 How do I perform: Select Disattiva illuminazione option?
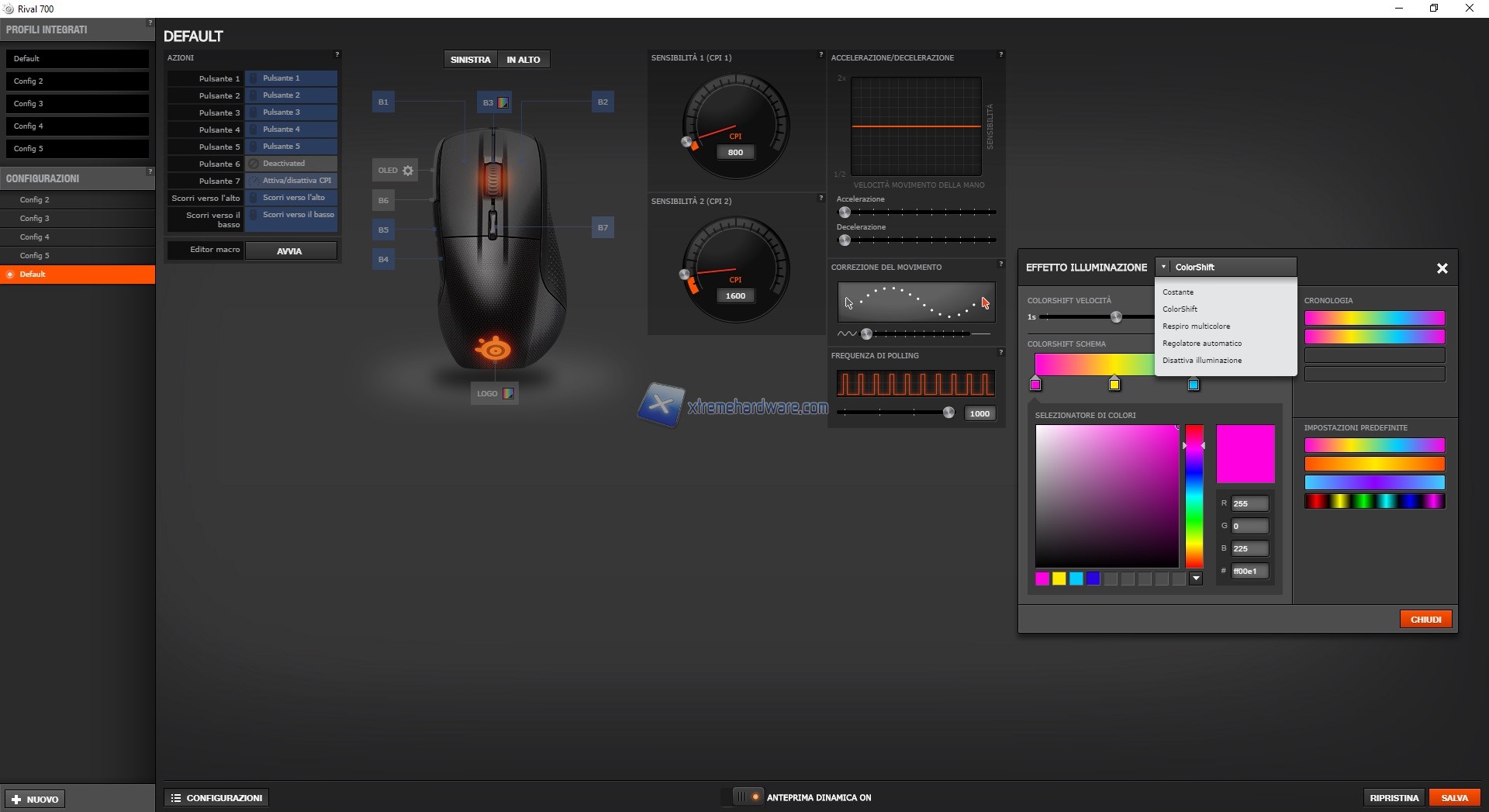(x=1201, y=361)
